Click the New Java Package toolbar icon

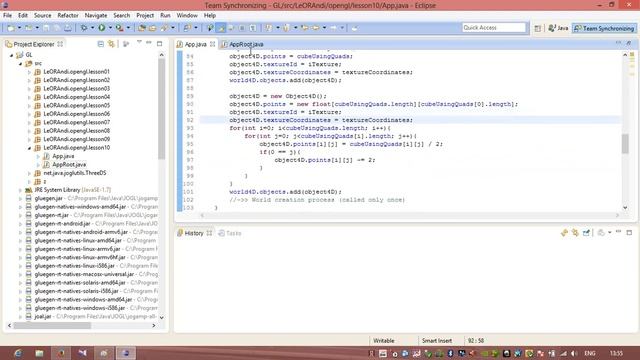[x=142, y=28]
